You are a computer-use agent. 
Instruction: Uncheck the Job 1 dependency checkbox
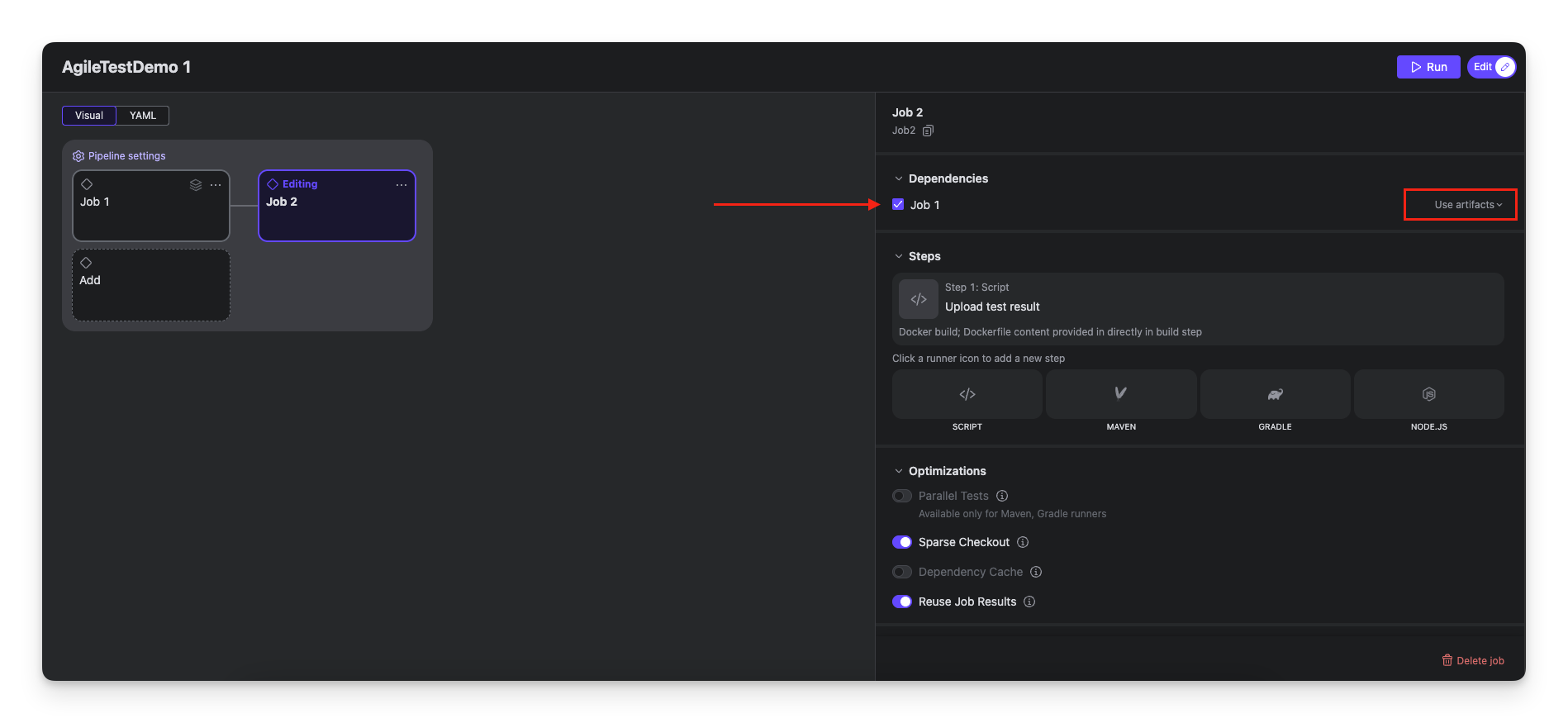(898, 205)
